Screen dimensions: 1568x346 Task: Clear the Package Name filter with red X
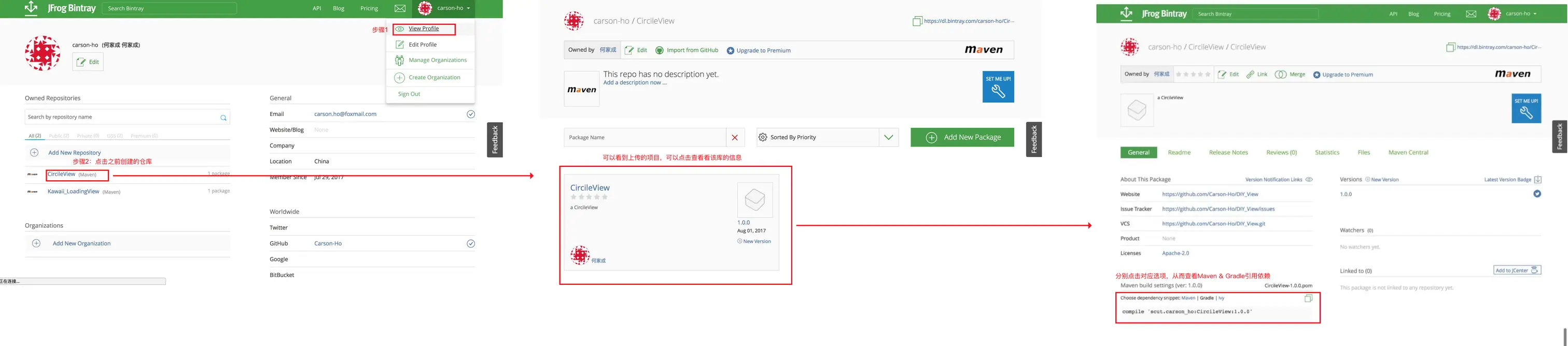[735, 137]
